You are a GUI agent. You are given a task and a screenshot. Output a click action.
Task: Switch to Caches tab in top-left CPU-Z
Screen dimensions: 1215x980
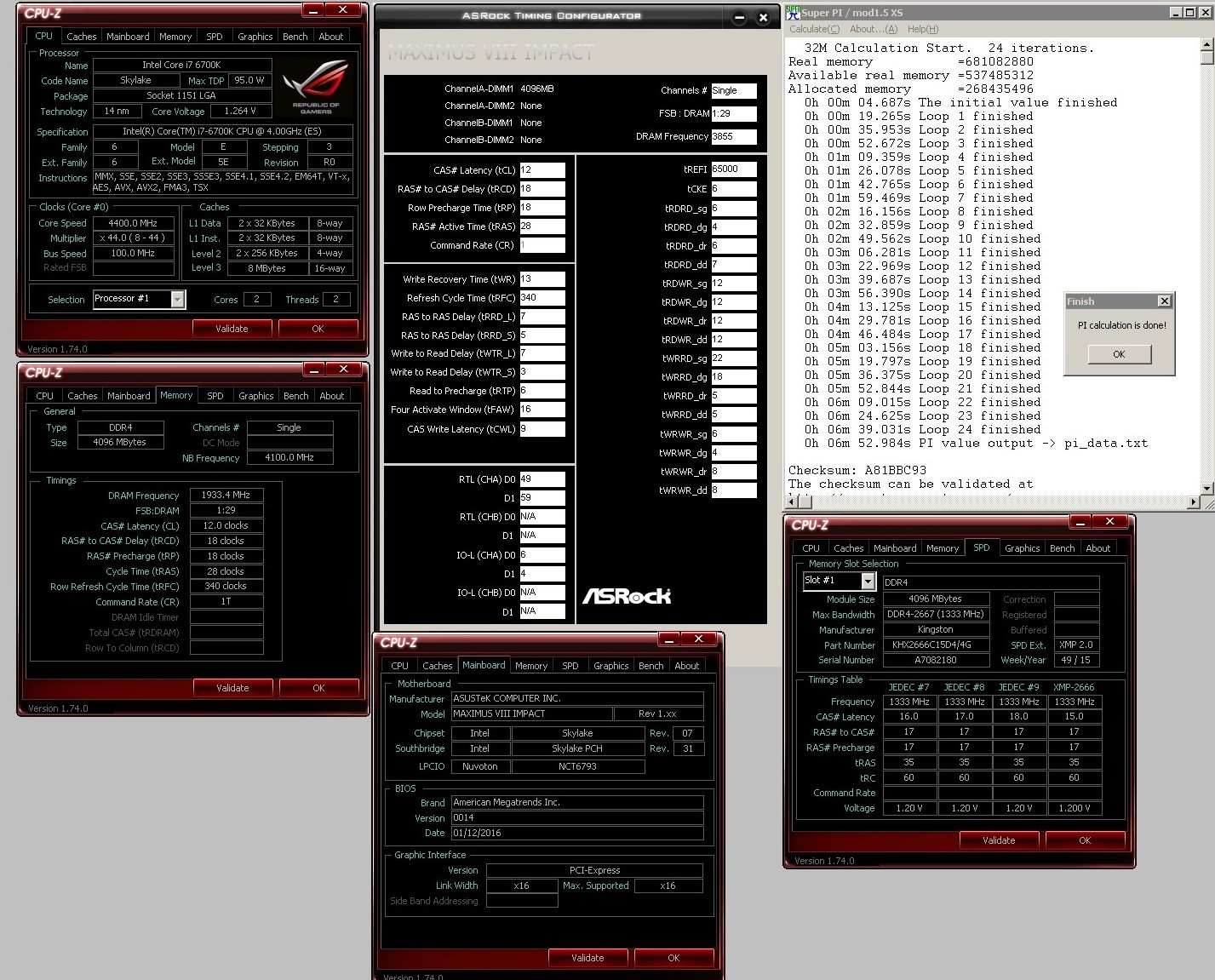click(x=82, y=37)
